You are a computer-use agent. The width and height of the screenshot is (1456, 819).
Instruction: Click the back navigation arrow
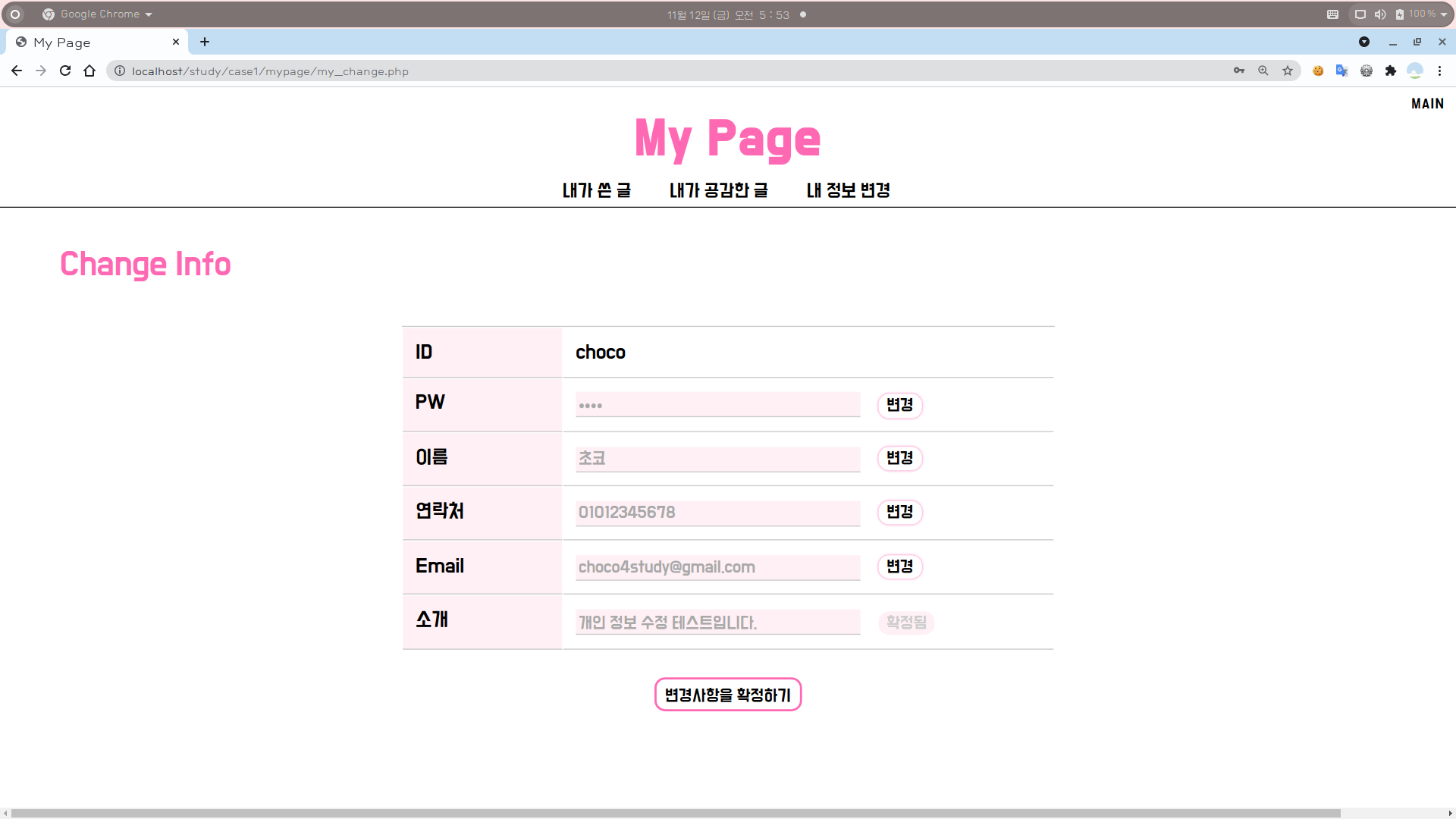(17, 71)
